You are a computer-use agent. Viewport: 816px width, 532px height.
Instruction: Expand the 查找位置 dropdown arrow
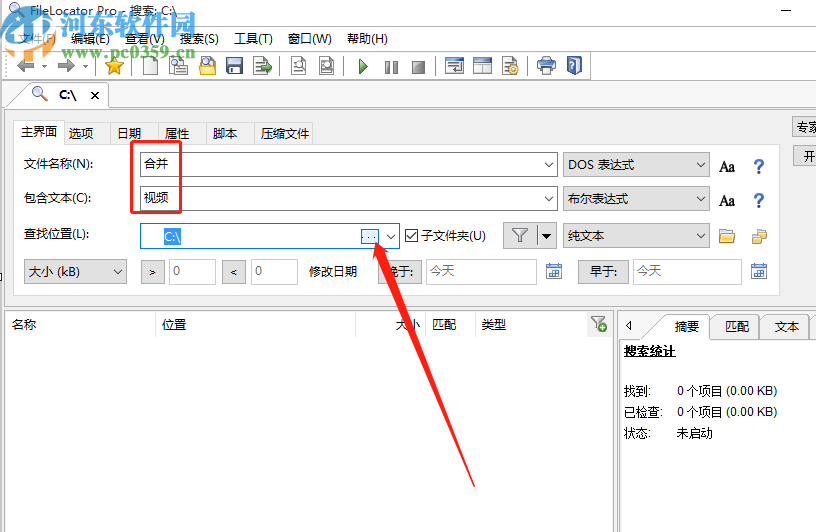pyautogui.click(x=391, y=237)
